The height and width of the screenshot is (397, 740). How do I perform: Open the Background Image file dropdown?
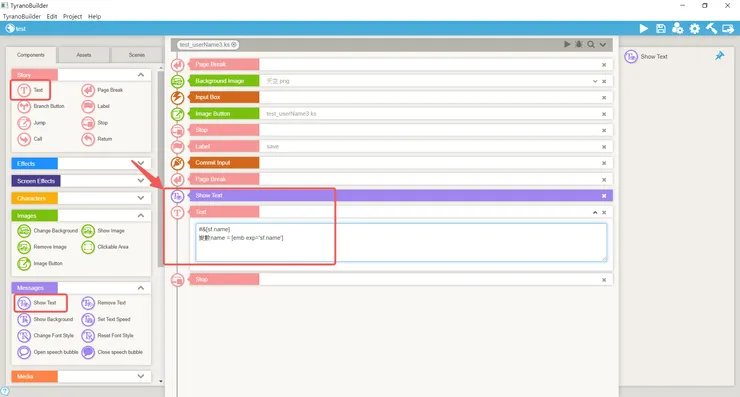(x=595, y=81)
